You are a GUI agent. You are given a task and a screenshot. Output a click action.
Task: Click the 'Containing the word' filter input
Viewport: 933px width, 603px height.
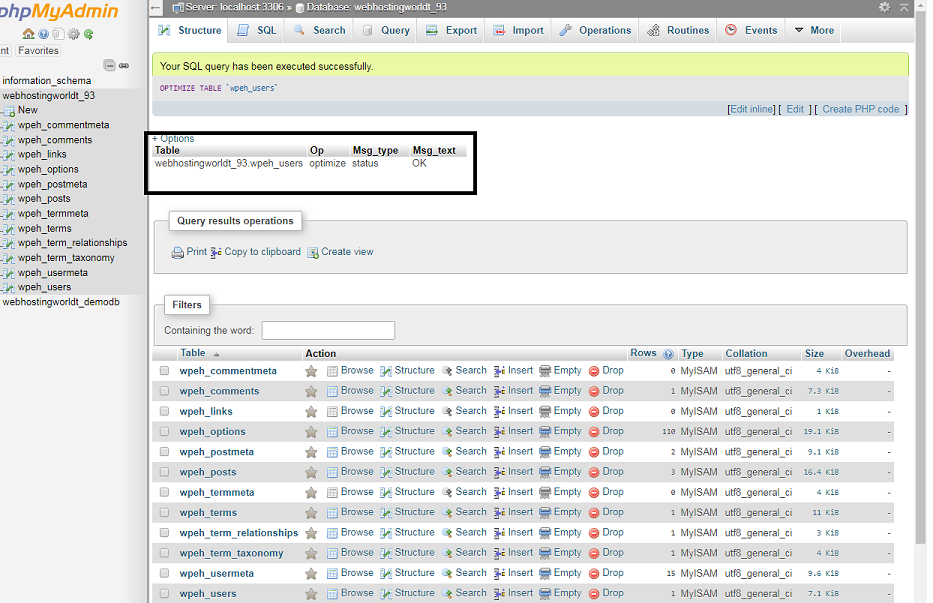pos(328,330)
